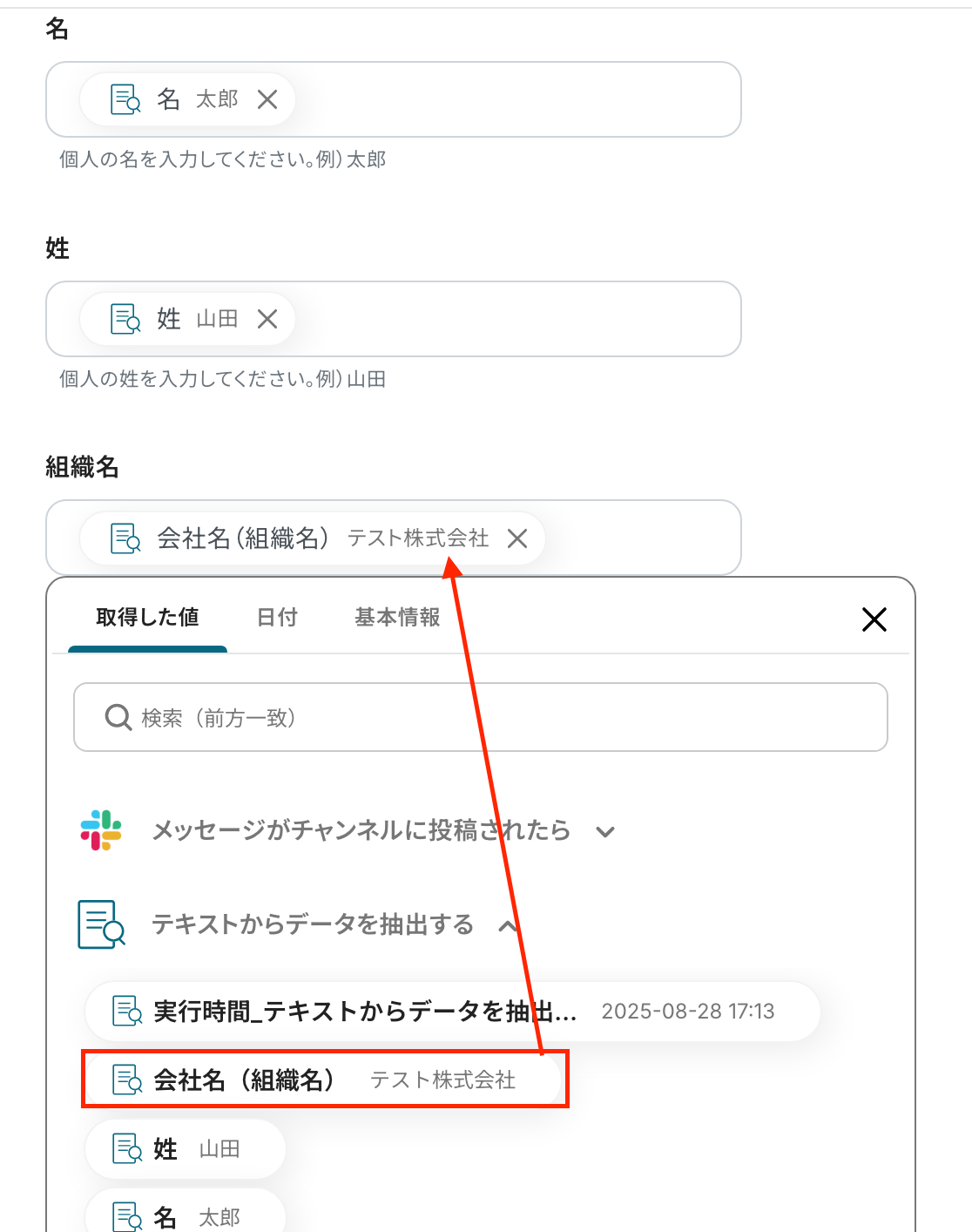Select the 姓 山田 value in list
This screenshot has width=972, height=1232.
click(x=186, y=1149)
